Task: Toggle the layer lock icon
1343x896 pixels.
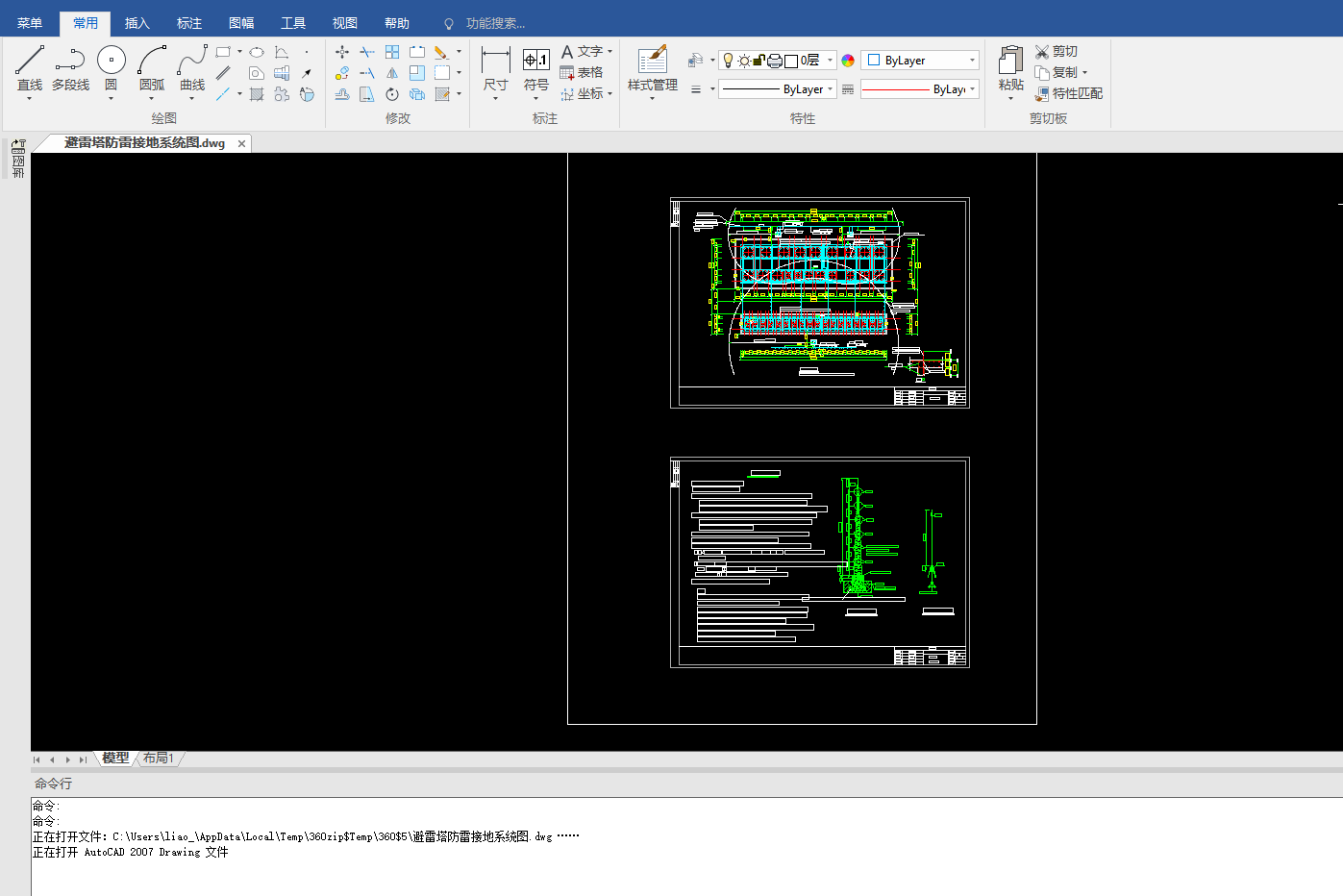Action: click(759, 61)
